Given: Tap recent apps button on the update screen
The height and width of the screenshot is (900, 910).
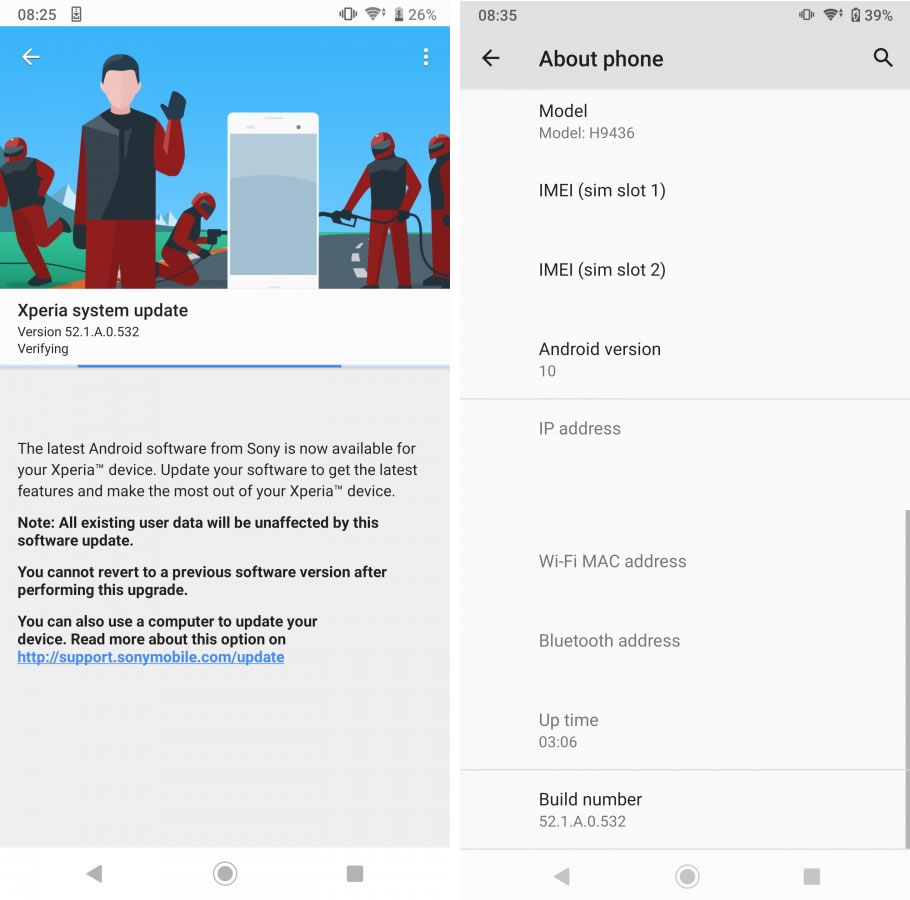Looking at the screenshot, I should pos(355,873).
